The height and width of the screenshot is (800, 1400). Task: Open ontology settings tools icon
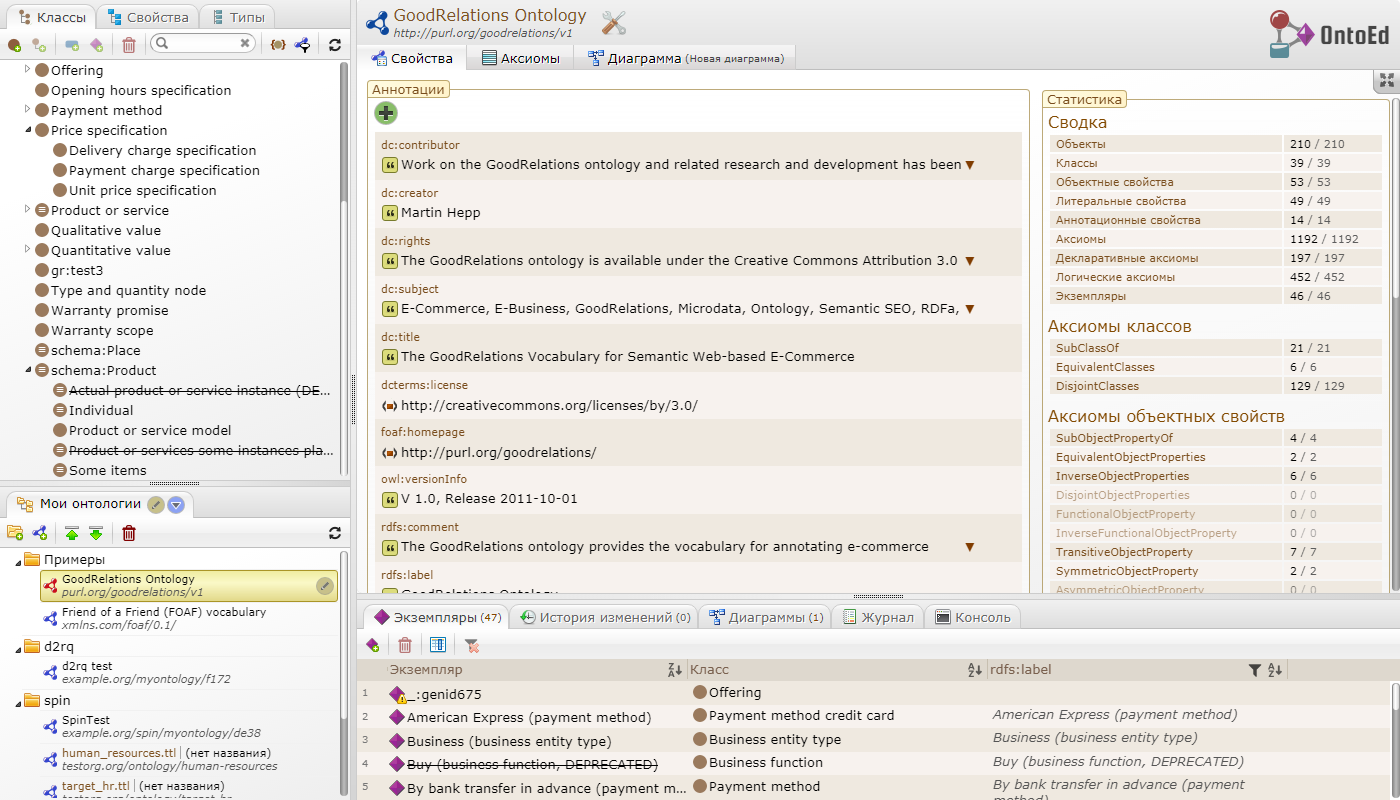tap(614, 24)
